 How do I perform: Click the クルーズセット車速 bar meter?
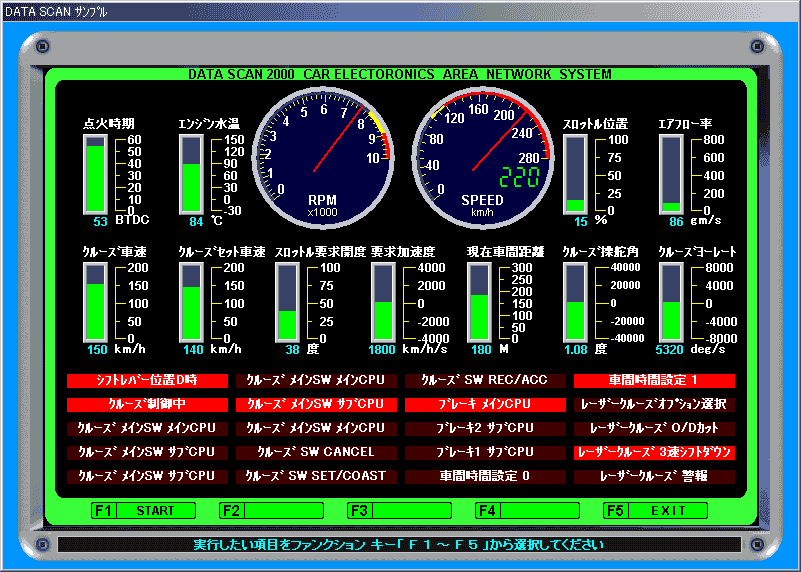point(192,303)
